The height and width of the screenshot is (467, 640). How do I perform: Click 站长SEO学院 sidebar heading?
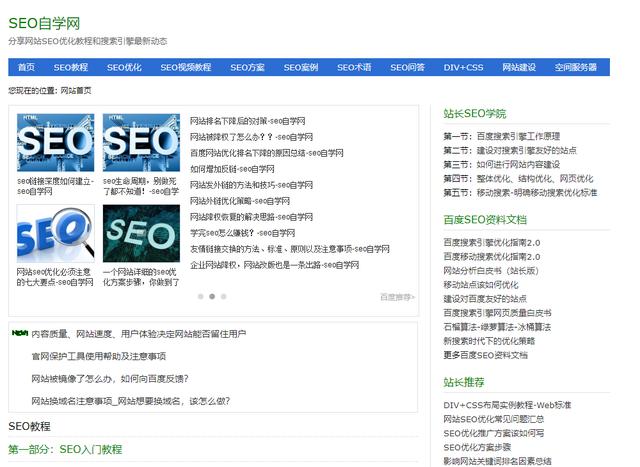click(x=475, y=113)
